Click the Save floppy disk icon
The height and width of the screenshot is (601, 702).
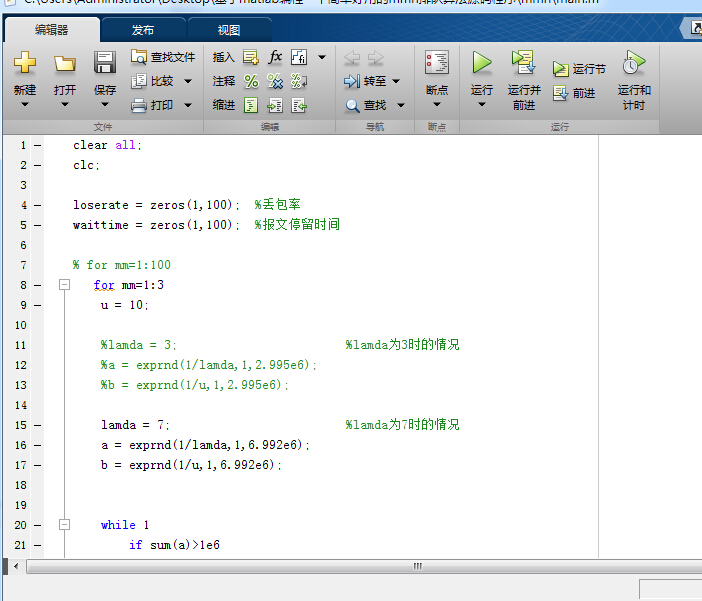click(105, 62)
